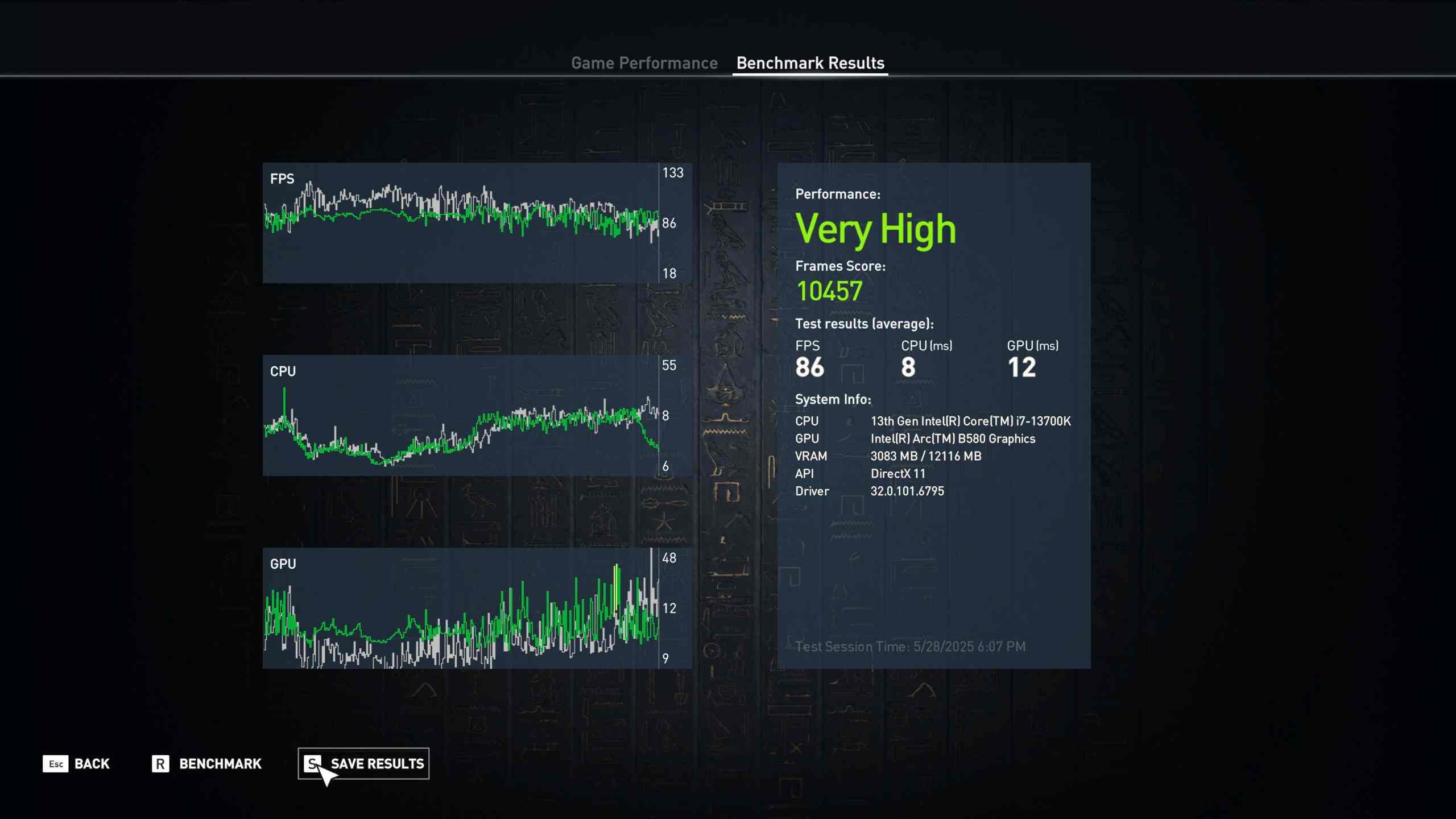Click the Frames Score value 10457
1456x819 pixels.
pyautogui.click(x=829, y=291)
